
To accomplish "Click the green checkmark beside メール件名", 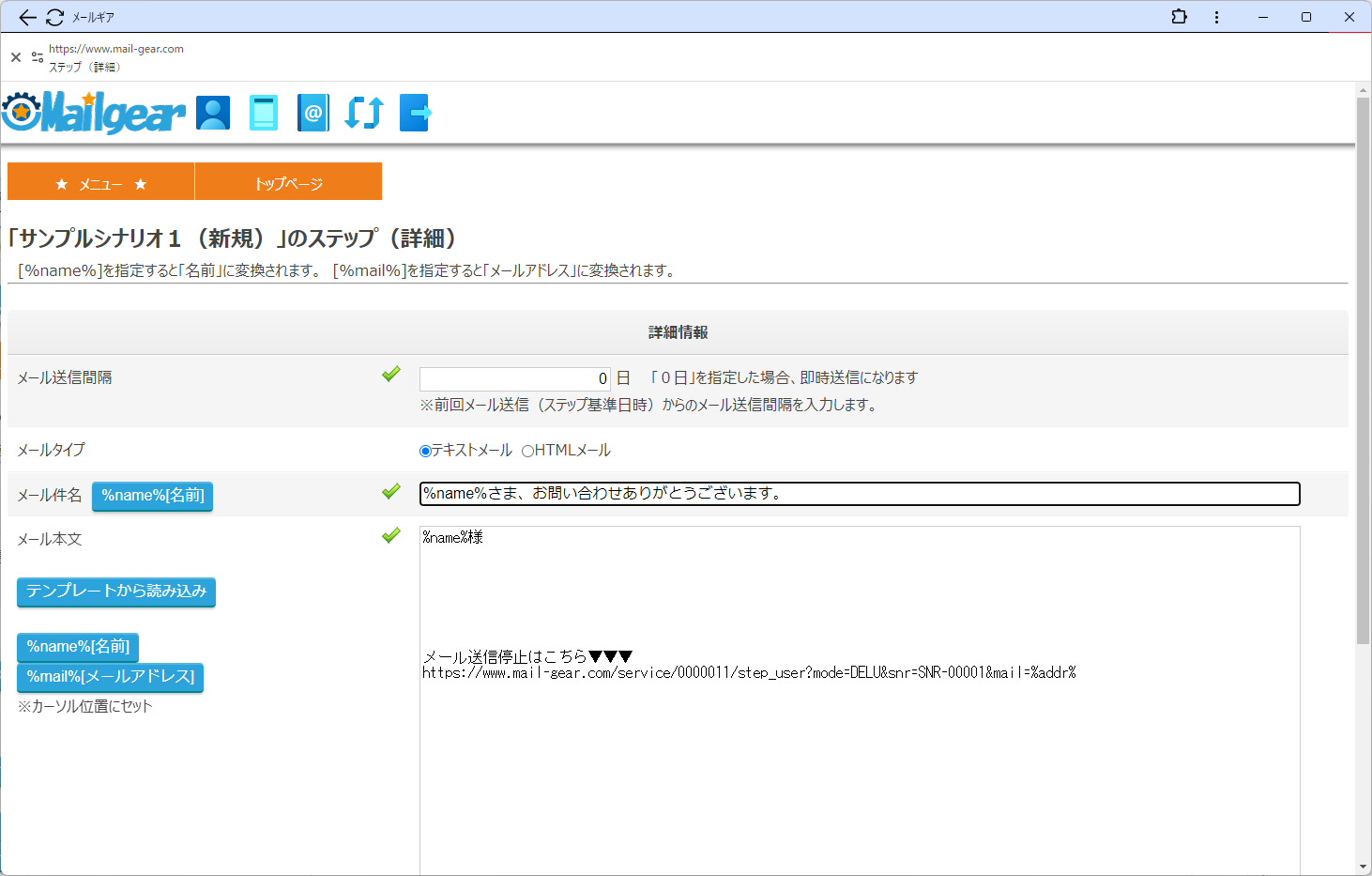I will (391, 491).
